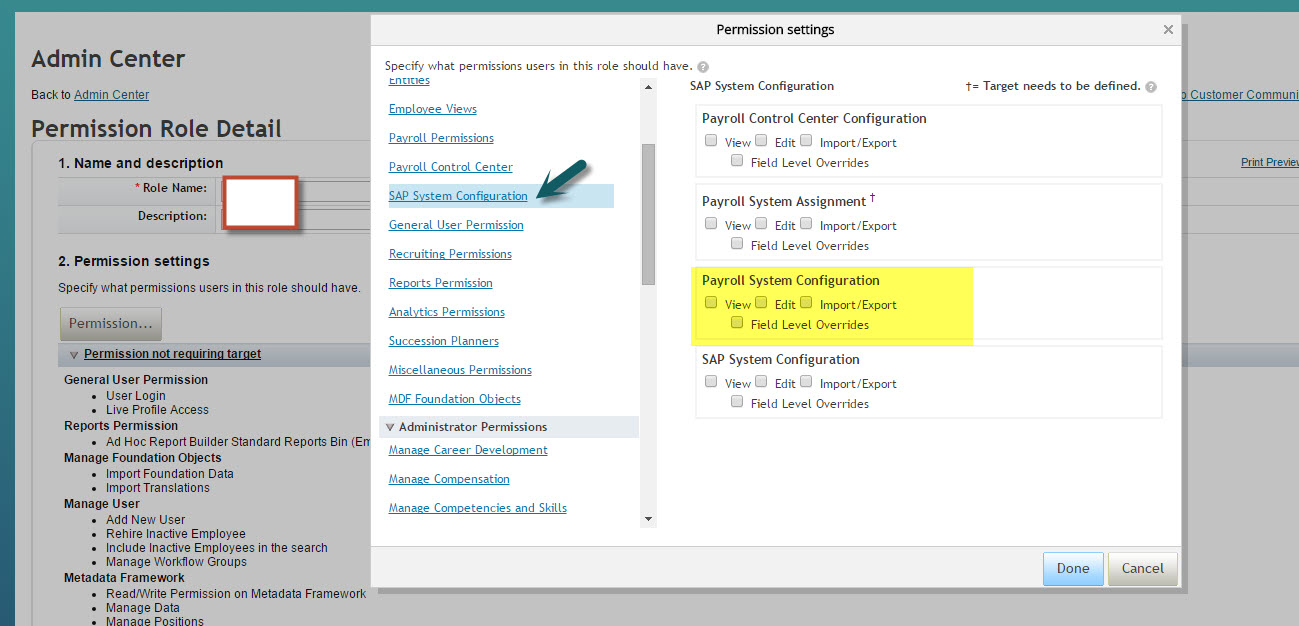Check Import/Export for Payroll Control Center Configuration
Image resolution: width=1299 pixels, height=626 pixels.
pos(806,140)
